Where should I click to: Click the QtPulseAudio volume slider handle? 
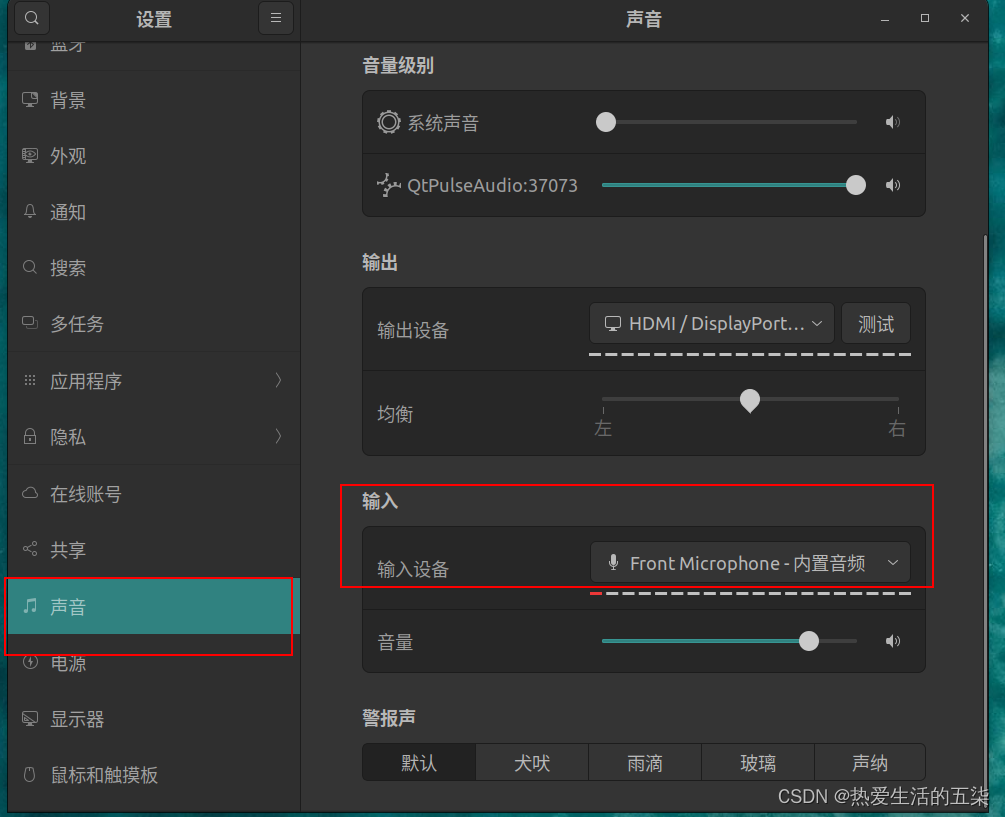(x=856, y=185)
